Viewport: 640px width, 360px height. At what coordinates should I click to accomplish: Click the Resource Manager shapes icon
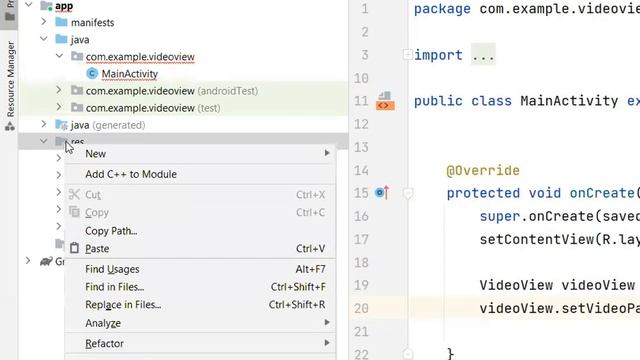coord(10,126)
